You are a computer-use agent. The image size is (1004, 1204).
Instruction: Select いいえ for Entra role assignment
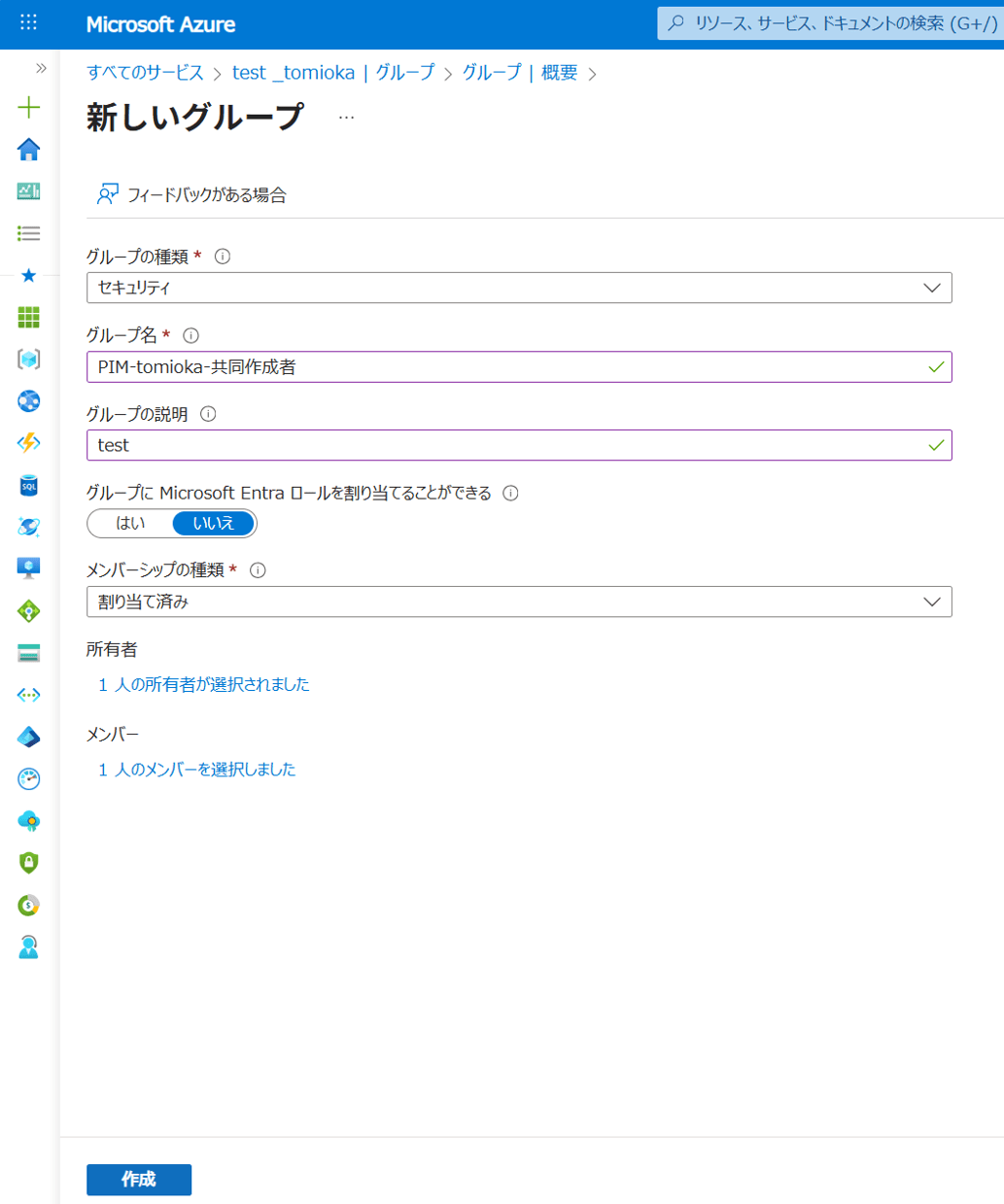[x=214, y=524]
